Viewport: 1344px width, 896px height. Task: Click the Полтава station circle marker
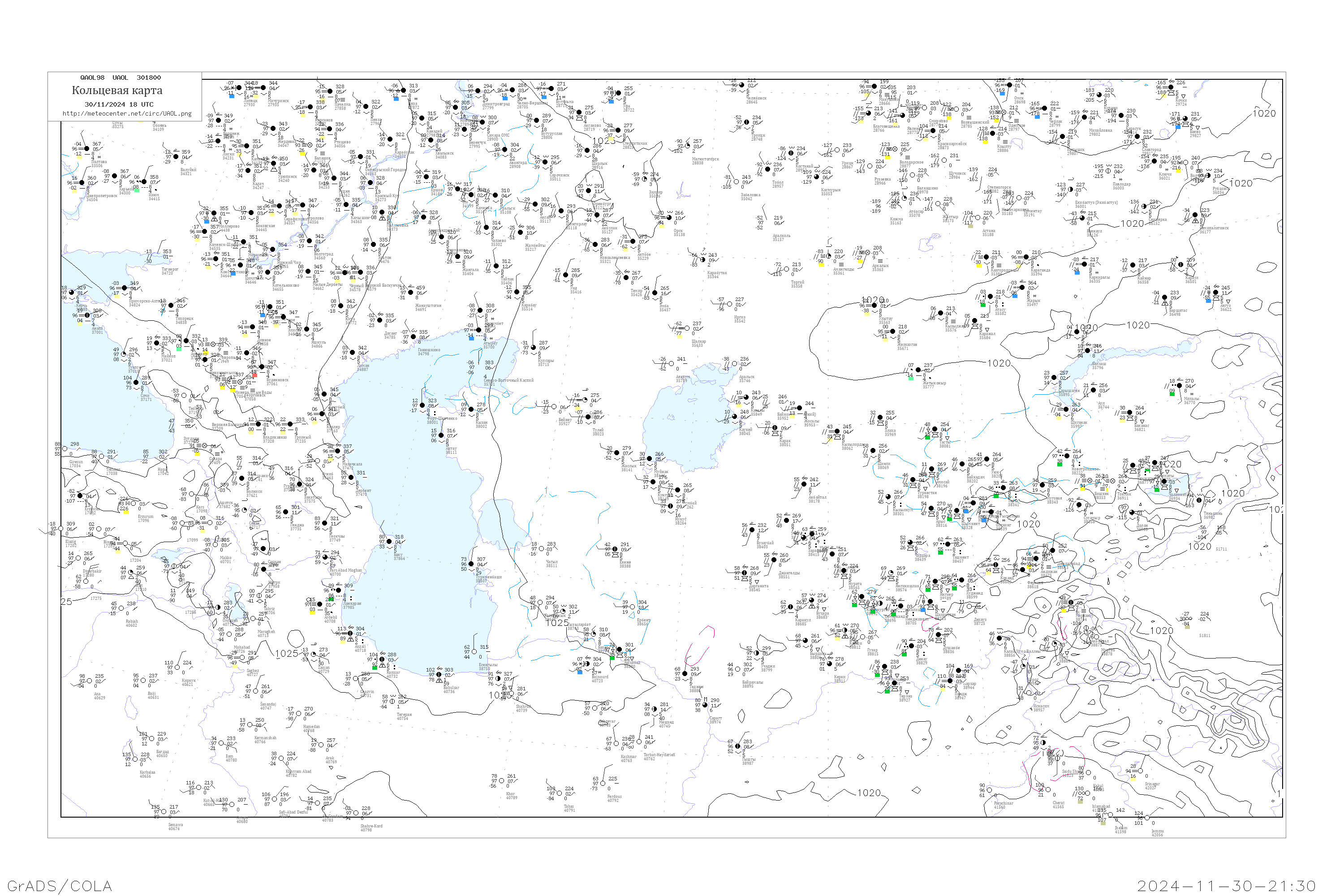(87, 149)
